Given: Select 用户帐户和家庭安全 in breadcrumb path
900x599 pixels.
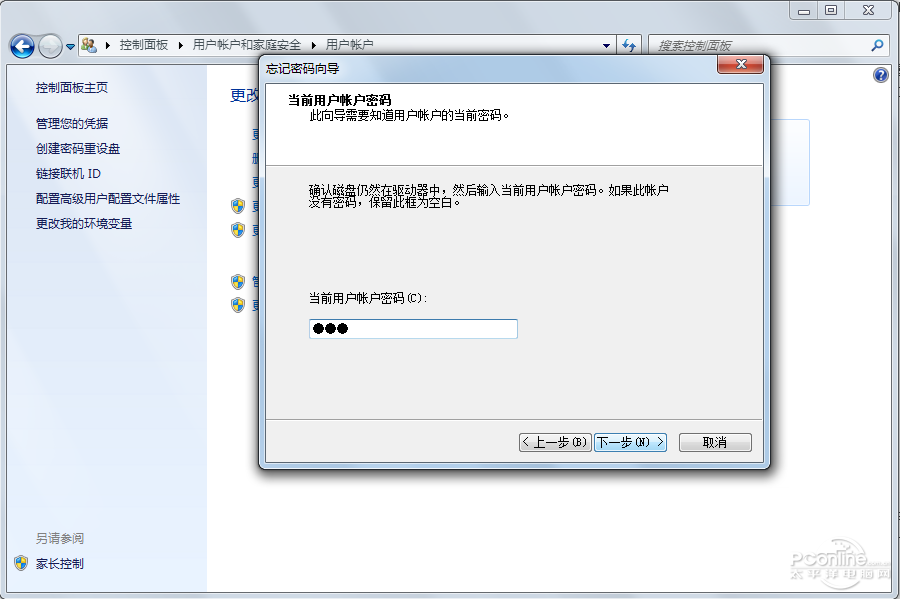Looking at the screenshot, I should point(246,45).
